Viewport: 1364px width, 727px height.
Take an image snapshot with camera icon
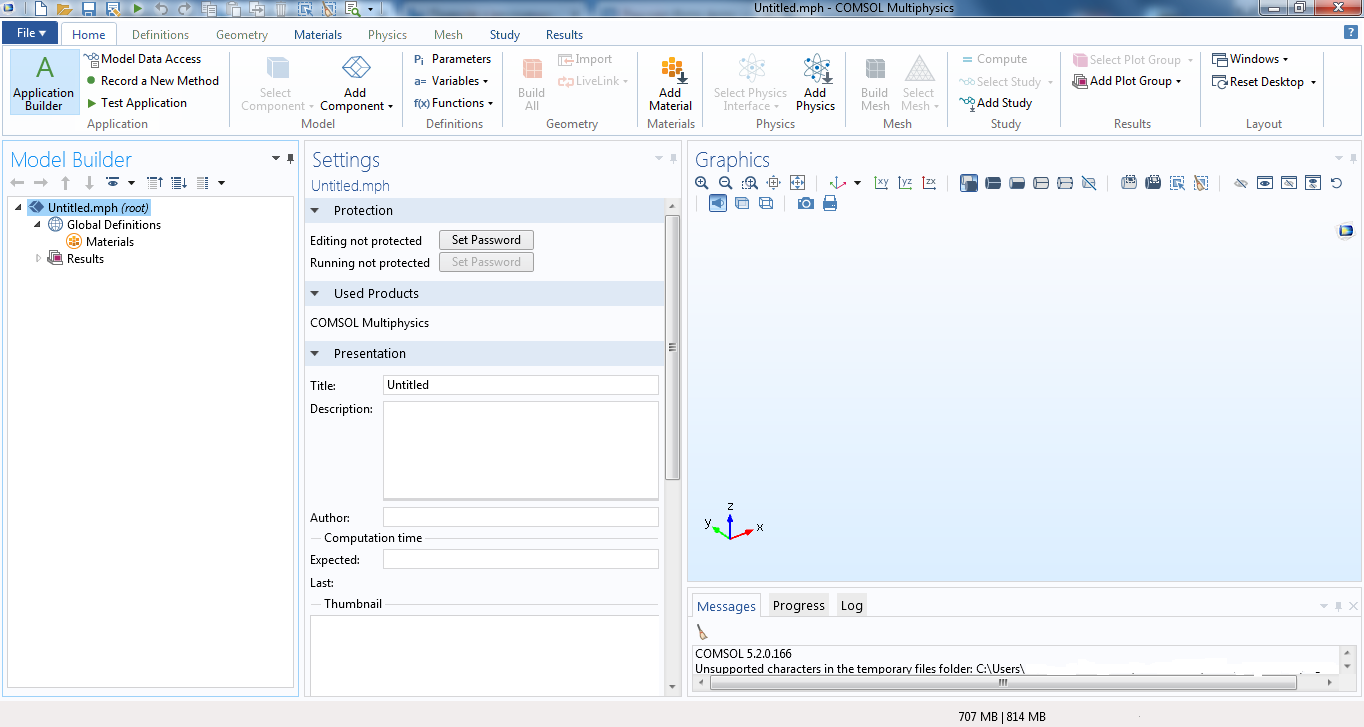[806, 204]
